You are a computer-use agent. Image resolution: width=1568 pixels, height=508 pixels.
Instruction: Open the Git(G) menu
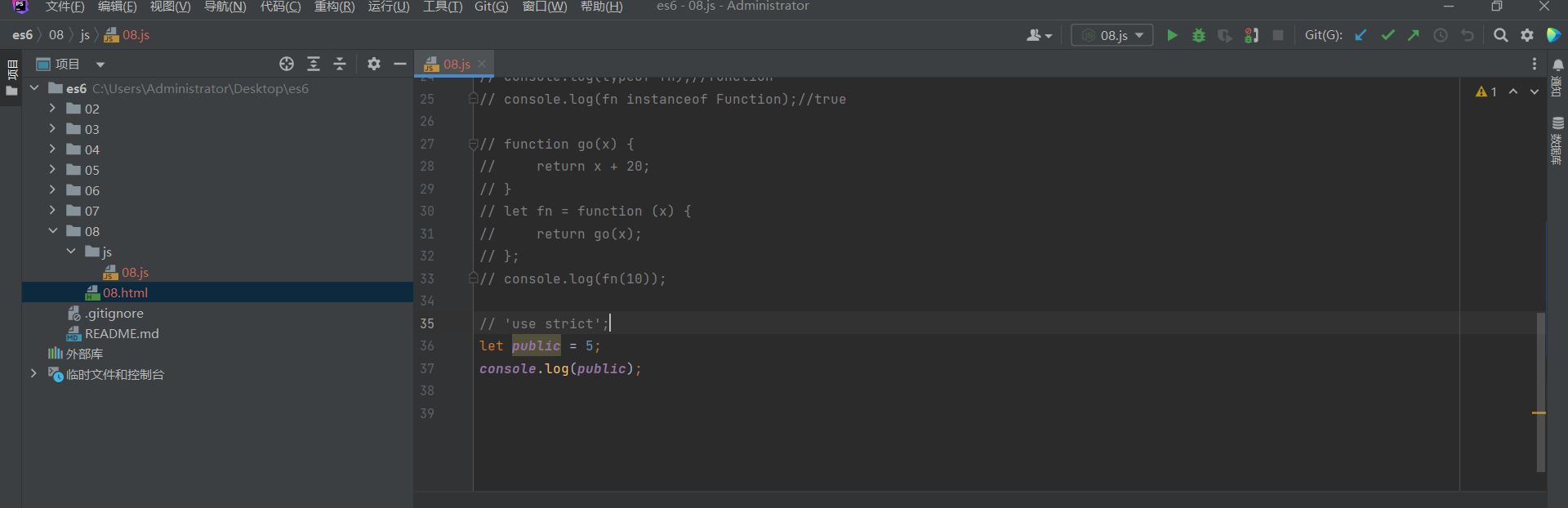pyautogui.click(x=491, y=7)
